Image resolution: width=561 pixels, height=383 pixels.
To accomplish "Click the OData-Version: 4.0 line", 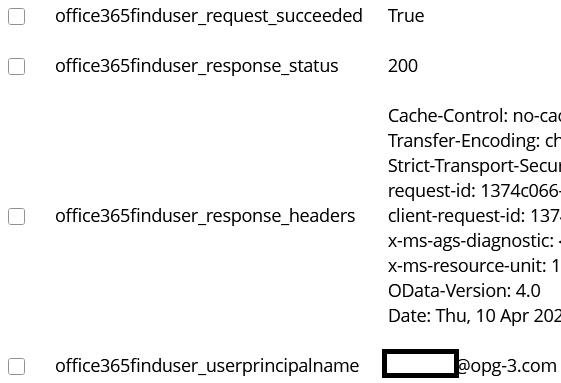I will 464,291.
